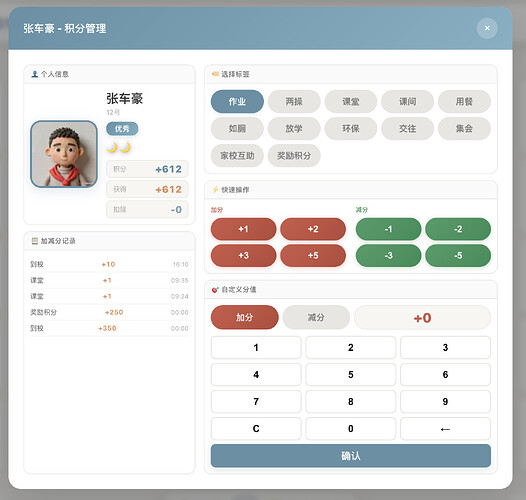Select the 放学 tag

tap(294, 129)
